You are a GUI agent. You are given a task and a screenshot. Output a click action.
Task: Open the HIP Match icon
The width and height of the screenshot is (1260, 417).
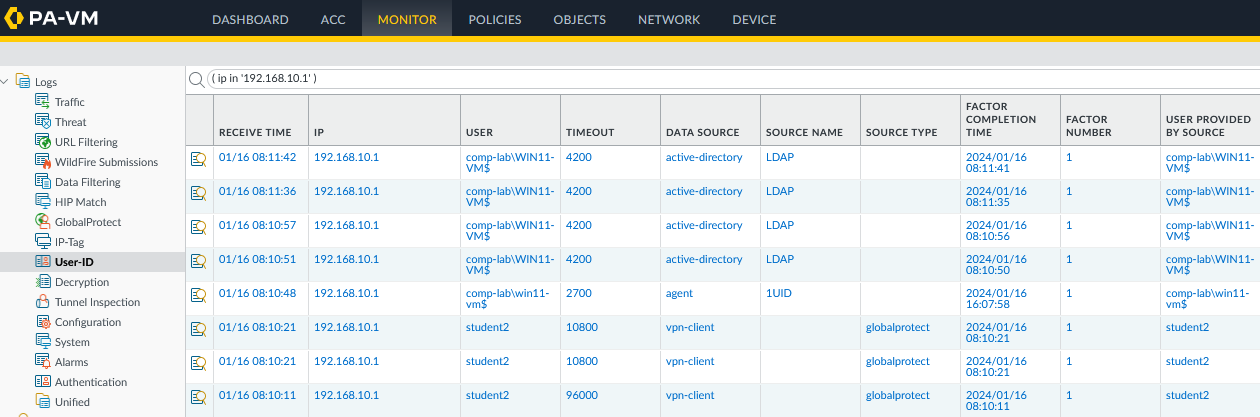tap(43, 201)
